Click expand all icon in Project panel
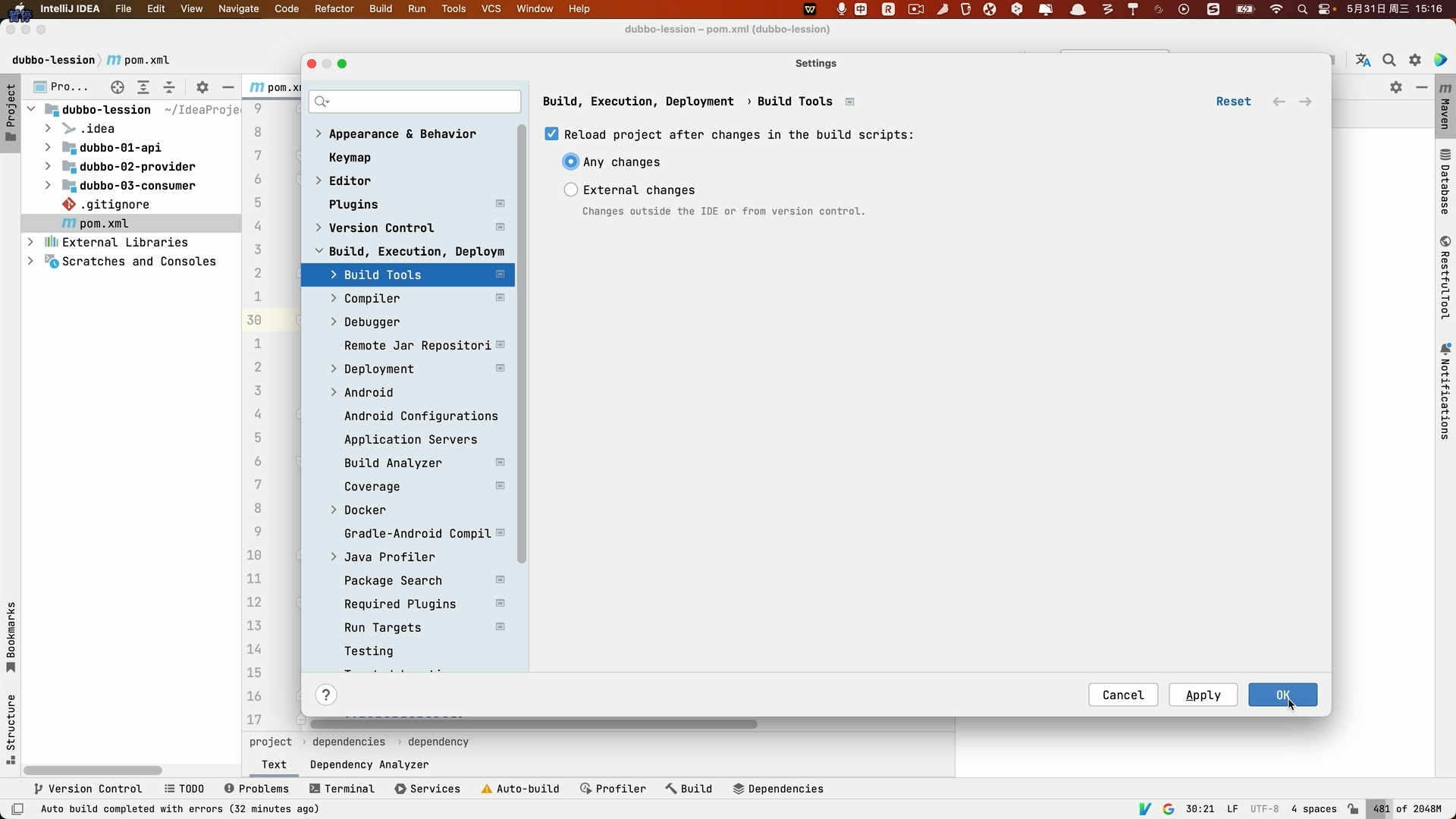Viewport: 1456px width, 819px height. (x=143, y=87)
